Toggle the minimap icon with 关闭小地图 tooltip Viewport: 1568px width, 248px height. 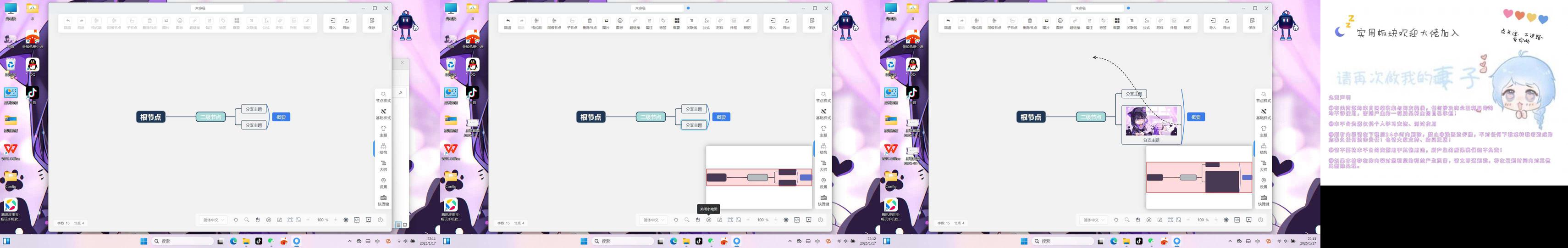click(x=708, y=220)
